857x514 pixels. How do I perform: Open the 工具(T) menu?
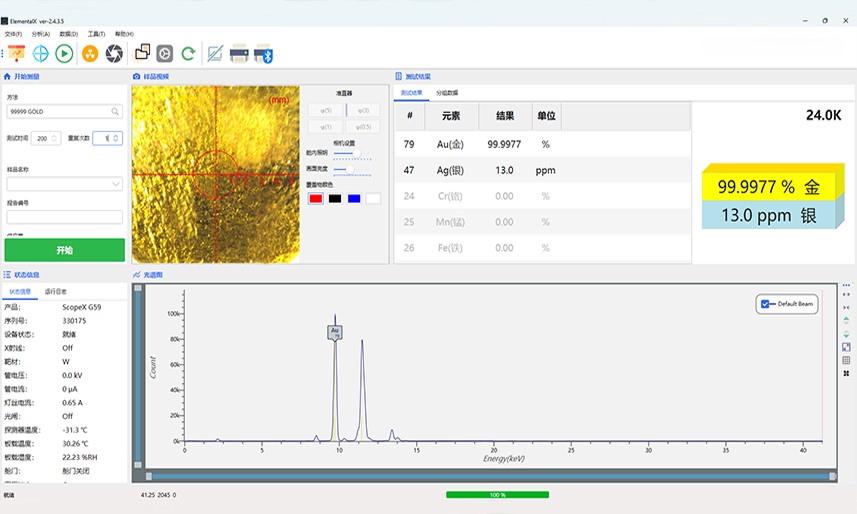point(97,34)
